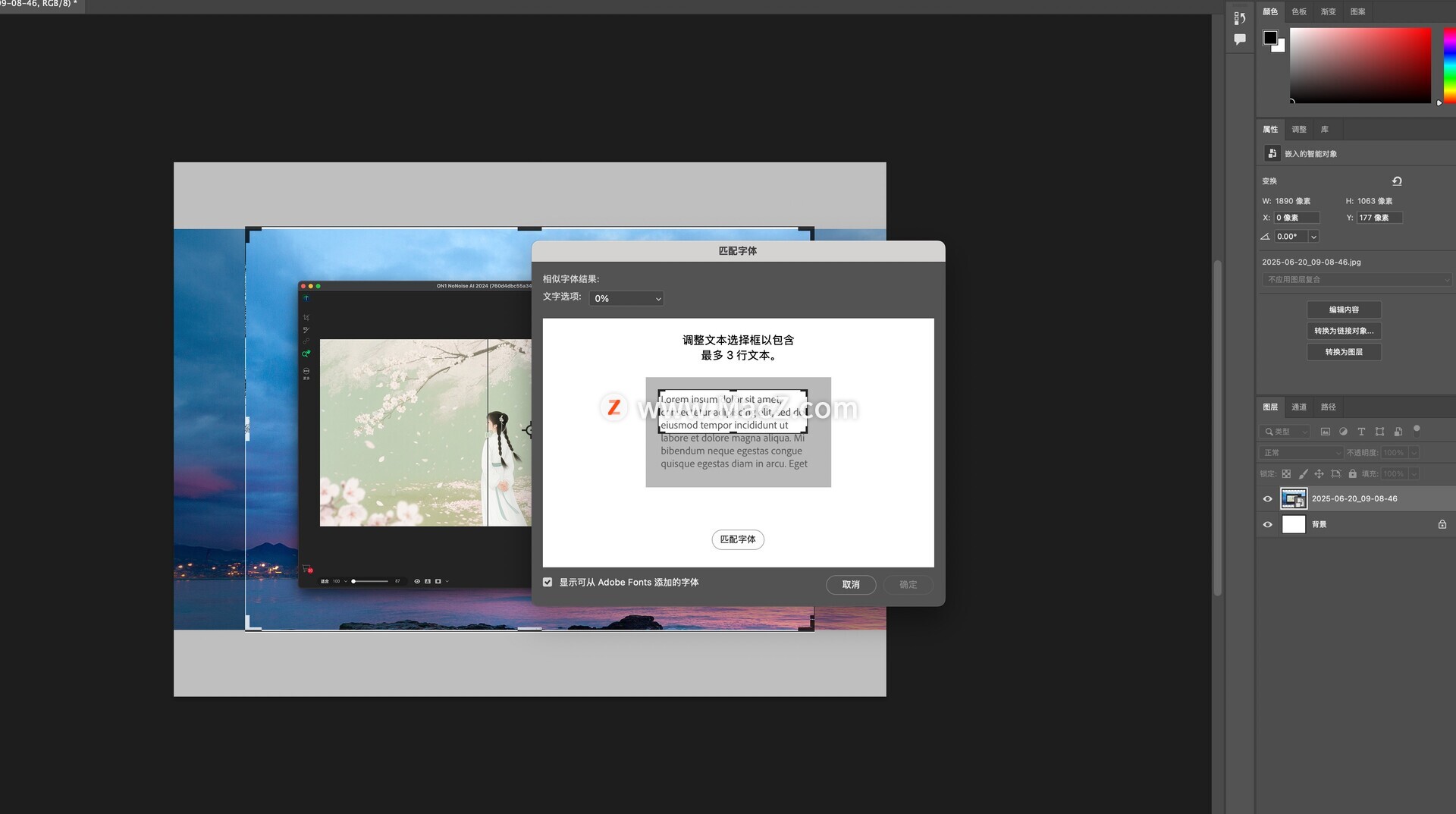
Task: Open the History panel icon
Action: [1240, 18]
